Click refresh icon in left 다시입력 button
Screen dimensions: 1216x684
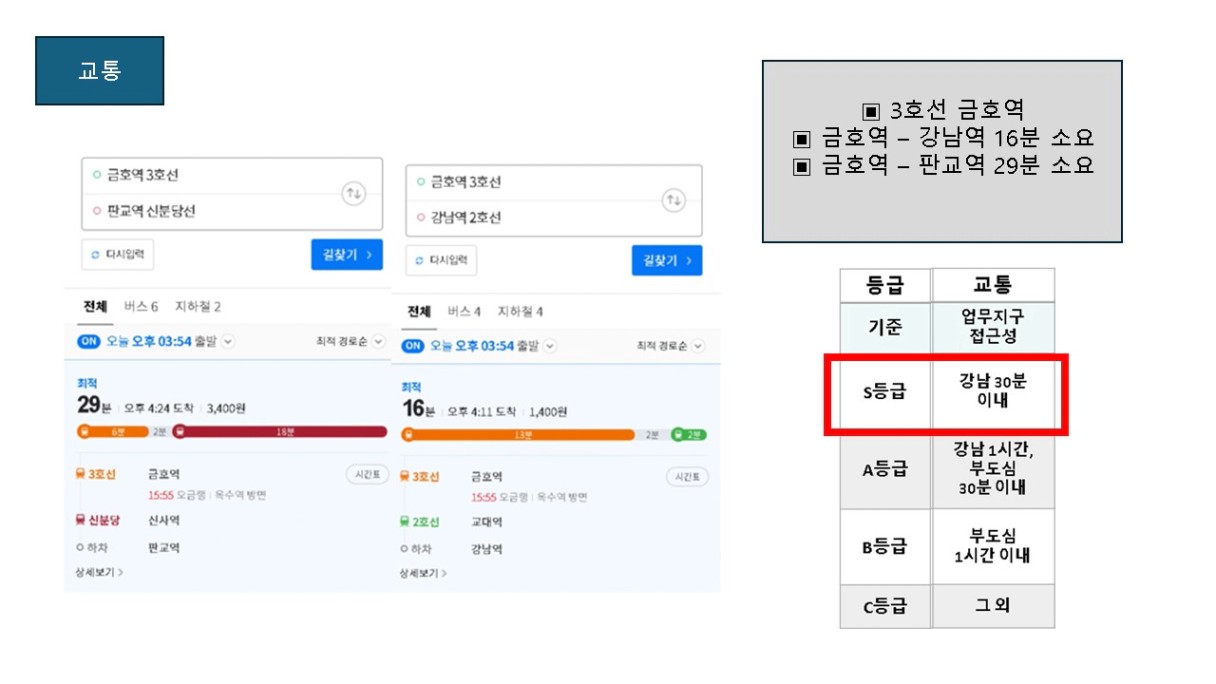coord(96,255)
